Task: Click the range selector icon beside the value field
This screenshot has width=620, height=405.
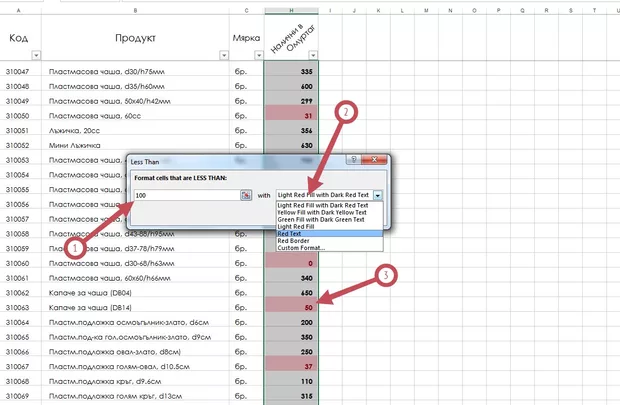Action: pyautogui.click(x=244, y=195)
